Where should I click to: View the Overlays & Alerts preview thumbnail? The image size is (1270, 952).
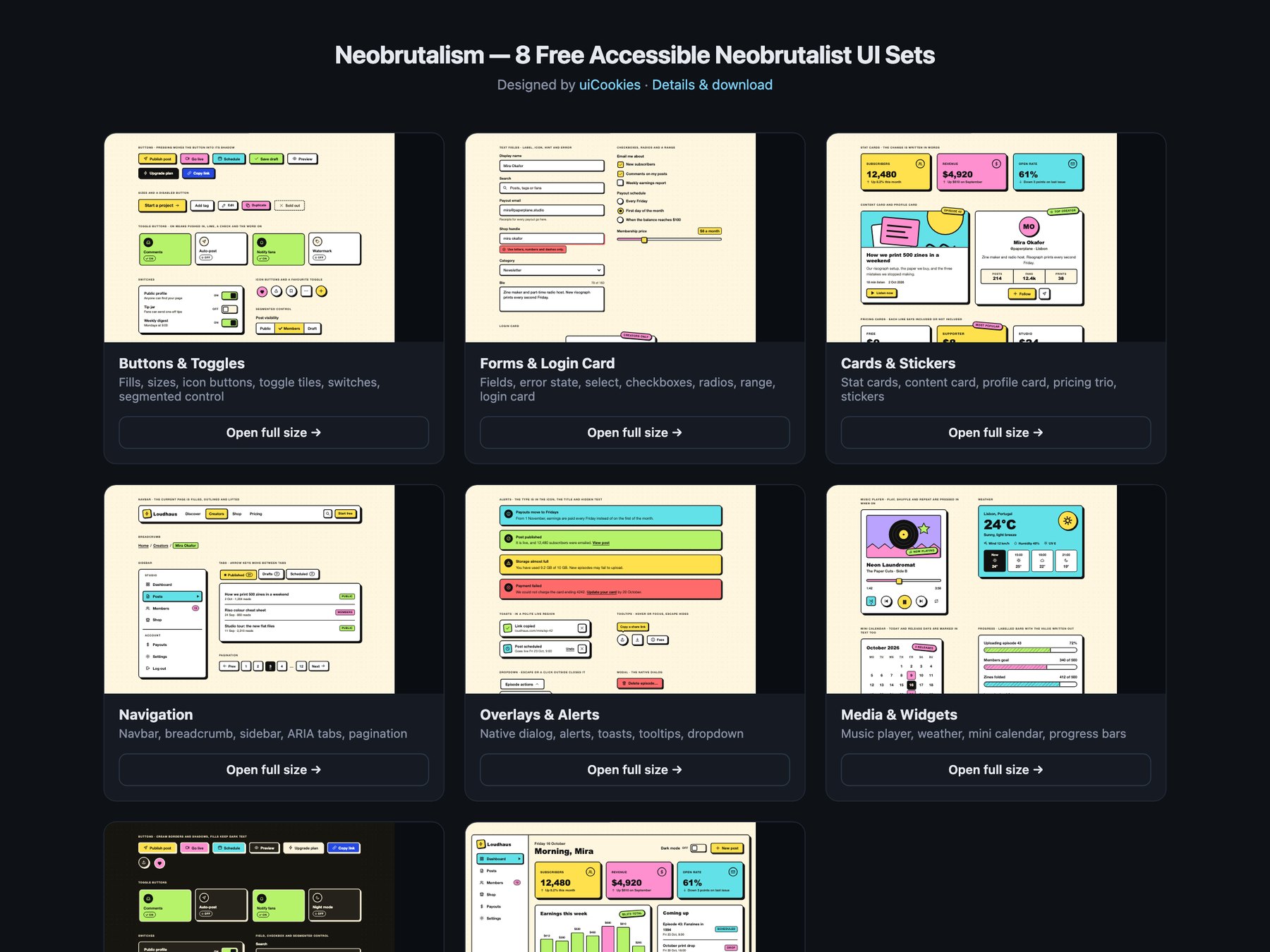tap(635, 589)
